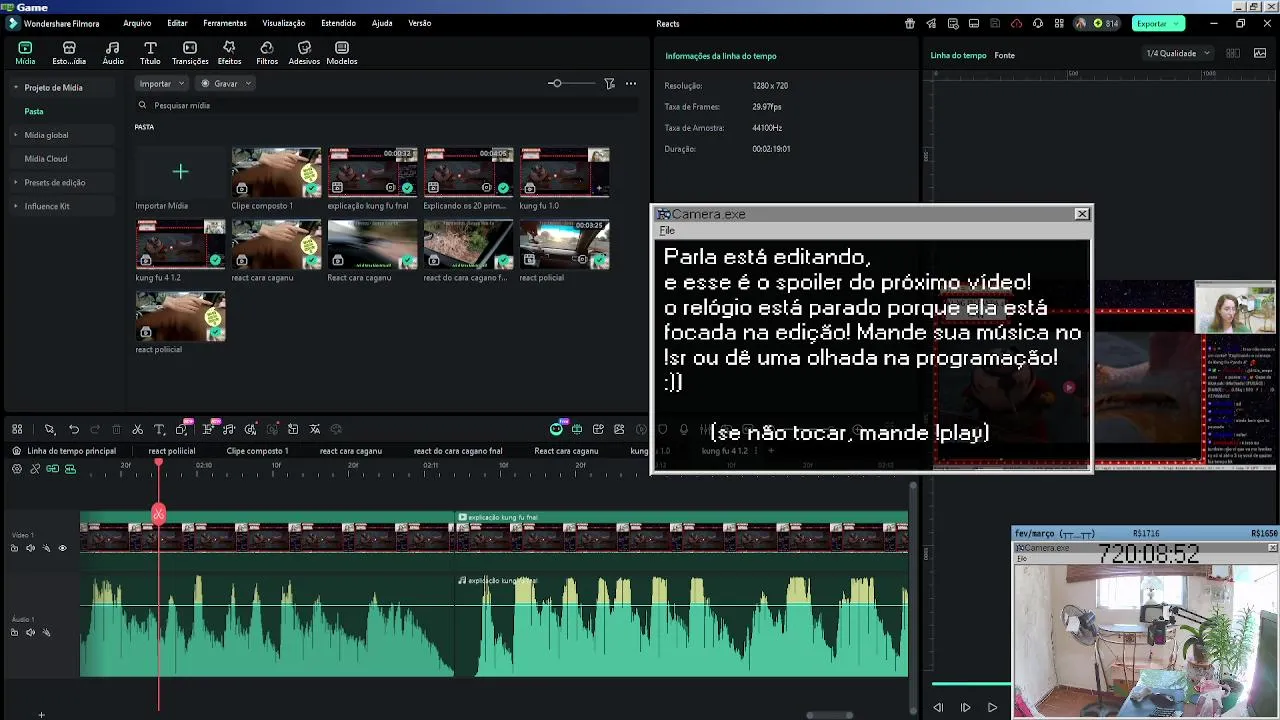Click the user credits 814 badge
Image resolution: width=1280 pixels, height=720 pixels.
tap(1106, 23)
